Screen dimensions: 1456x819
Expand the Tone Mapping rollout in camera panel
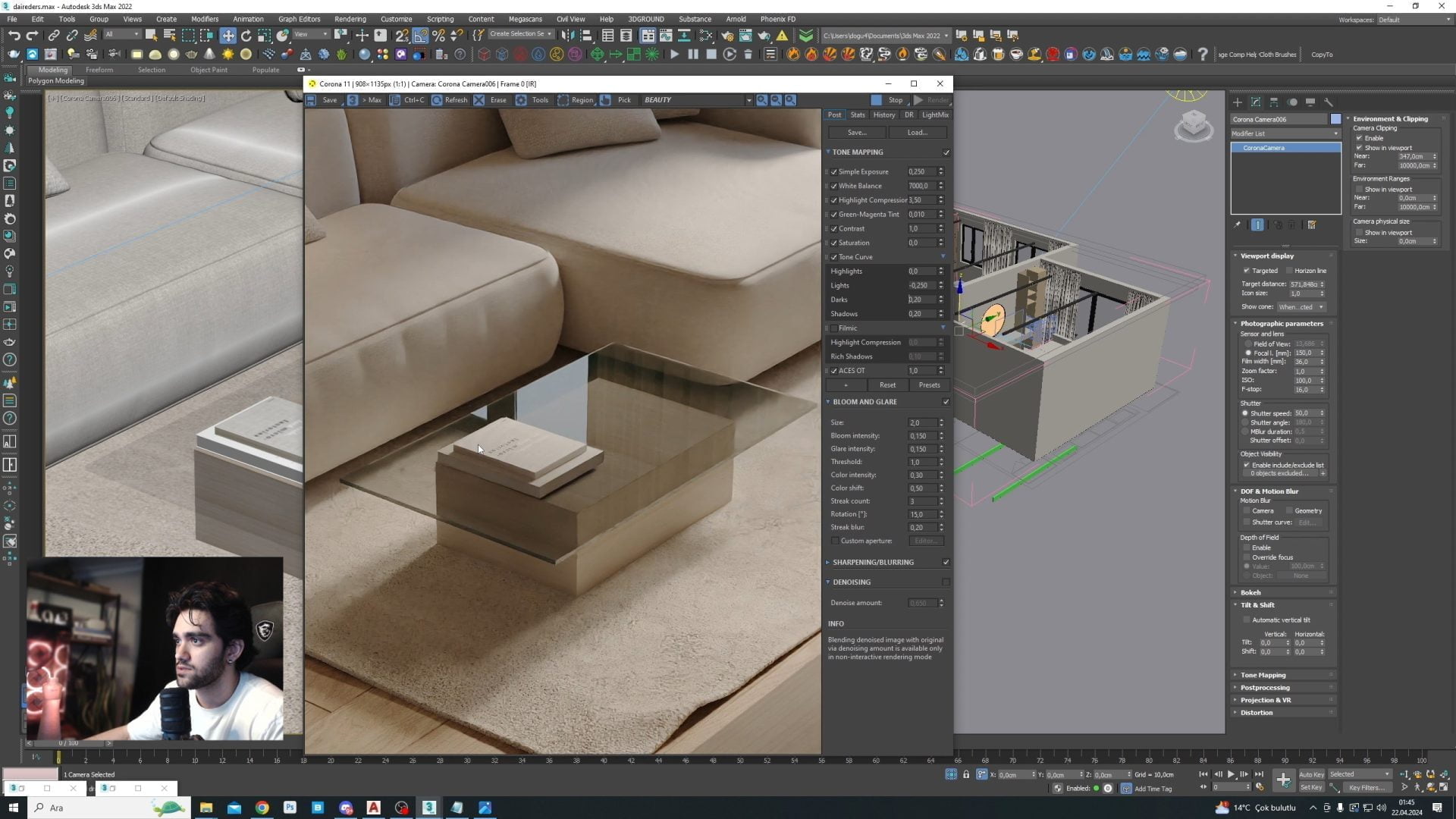click(1263, 675)
